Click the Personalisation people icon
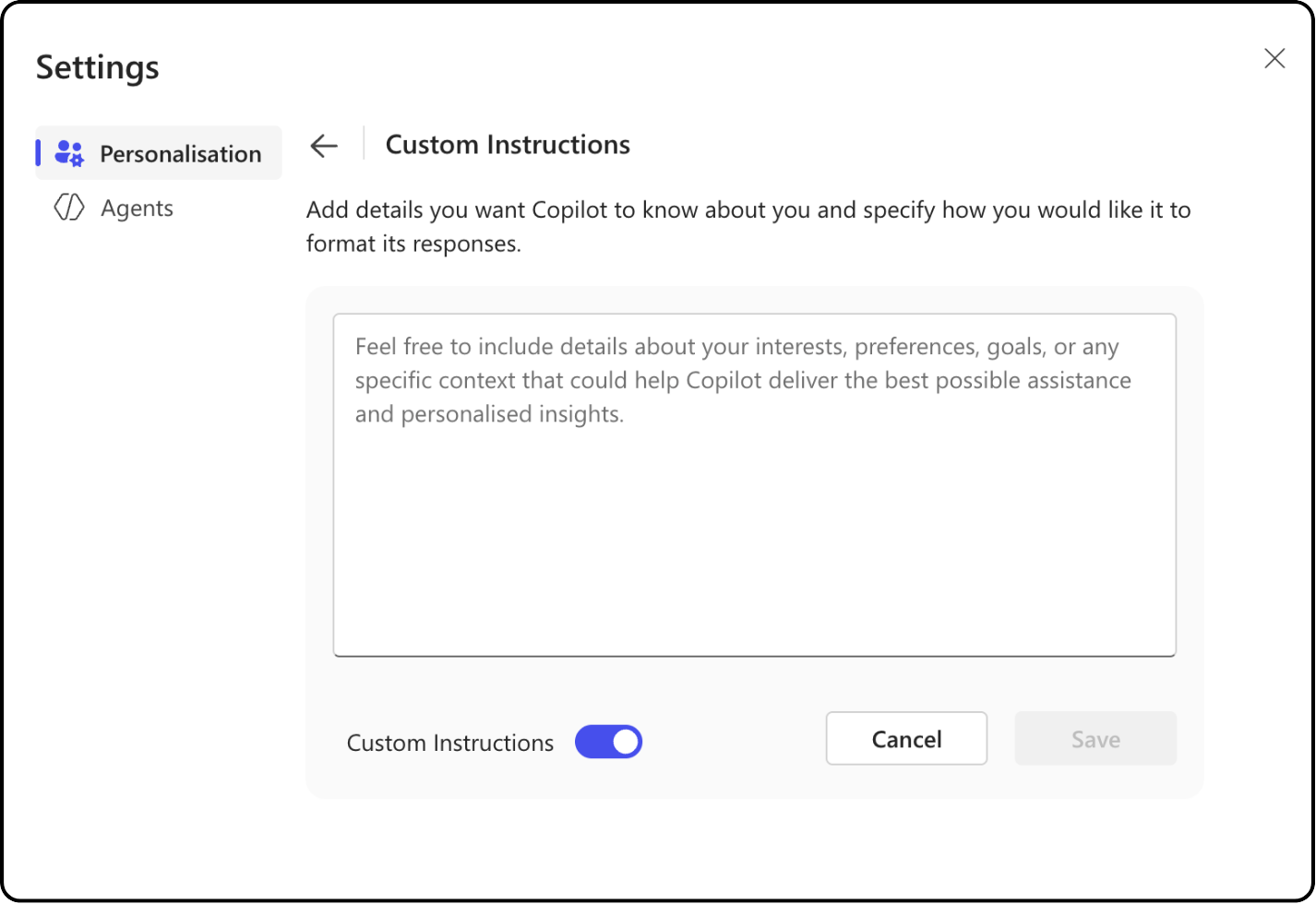The image size is (1316, 904). [68, 153]
